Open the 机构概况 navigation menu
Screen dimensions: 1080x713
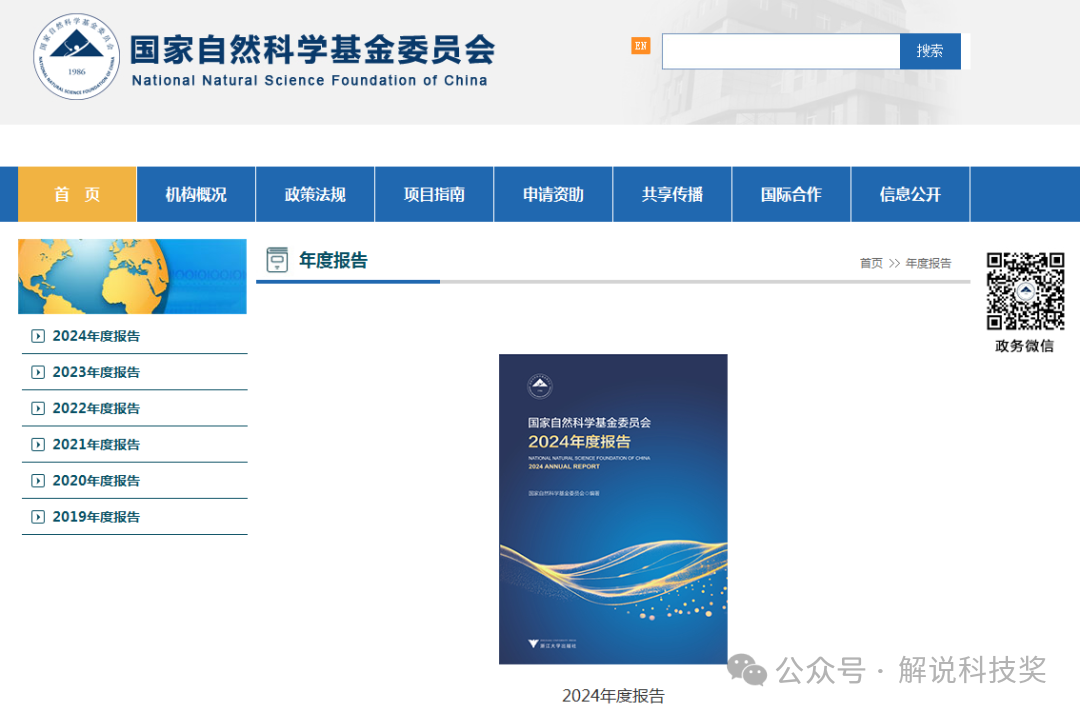(196, 194)
